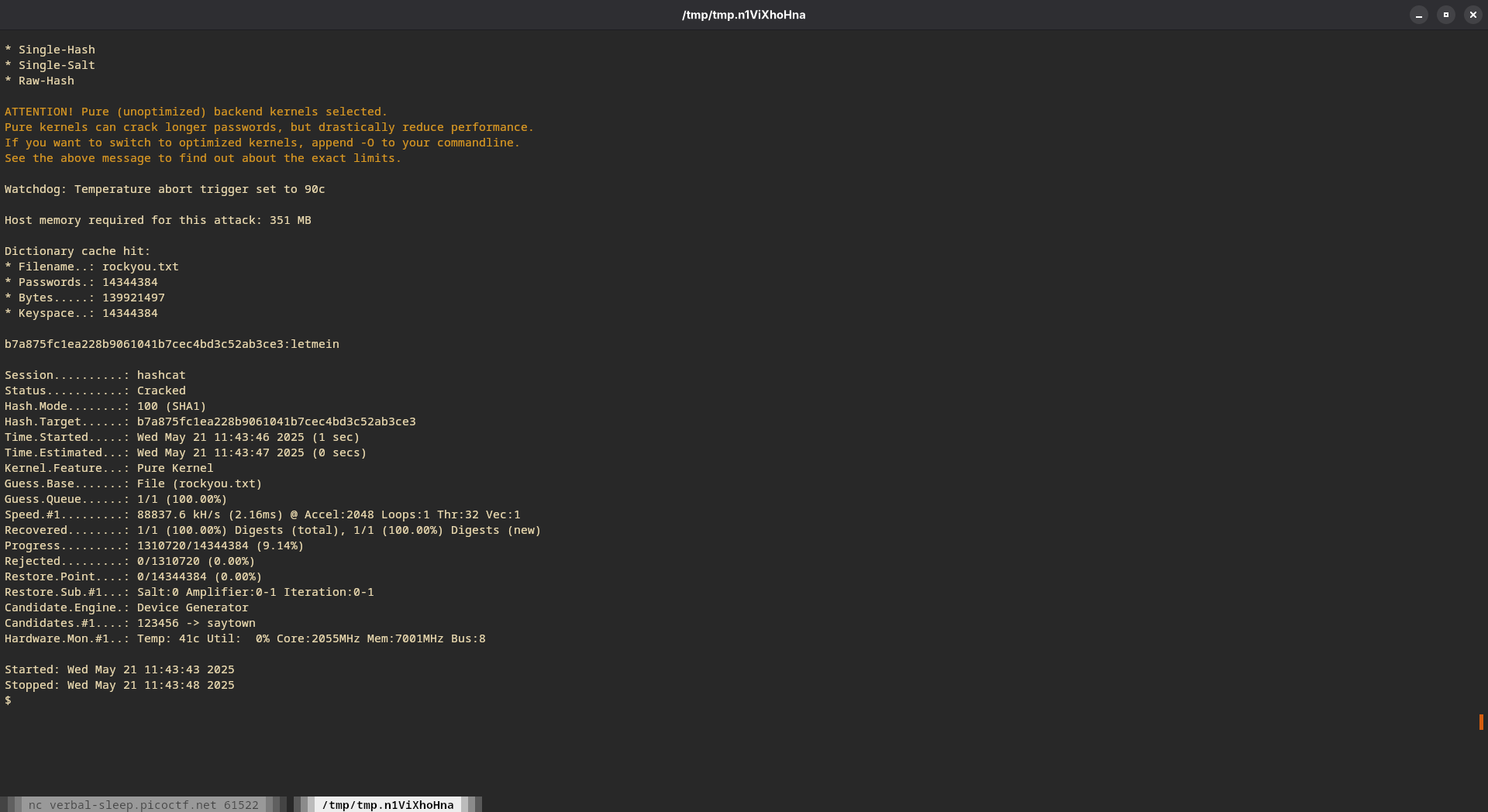Click the 'Stopped: Wed May 21' line

pos(119,685)
